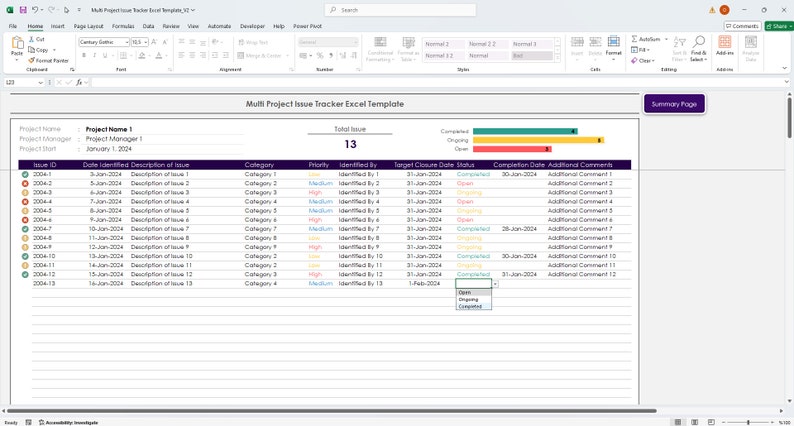Apply the Normal 2 cell style

coord(444,44)
